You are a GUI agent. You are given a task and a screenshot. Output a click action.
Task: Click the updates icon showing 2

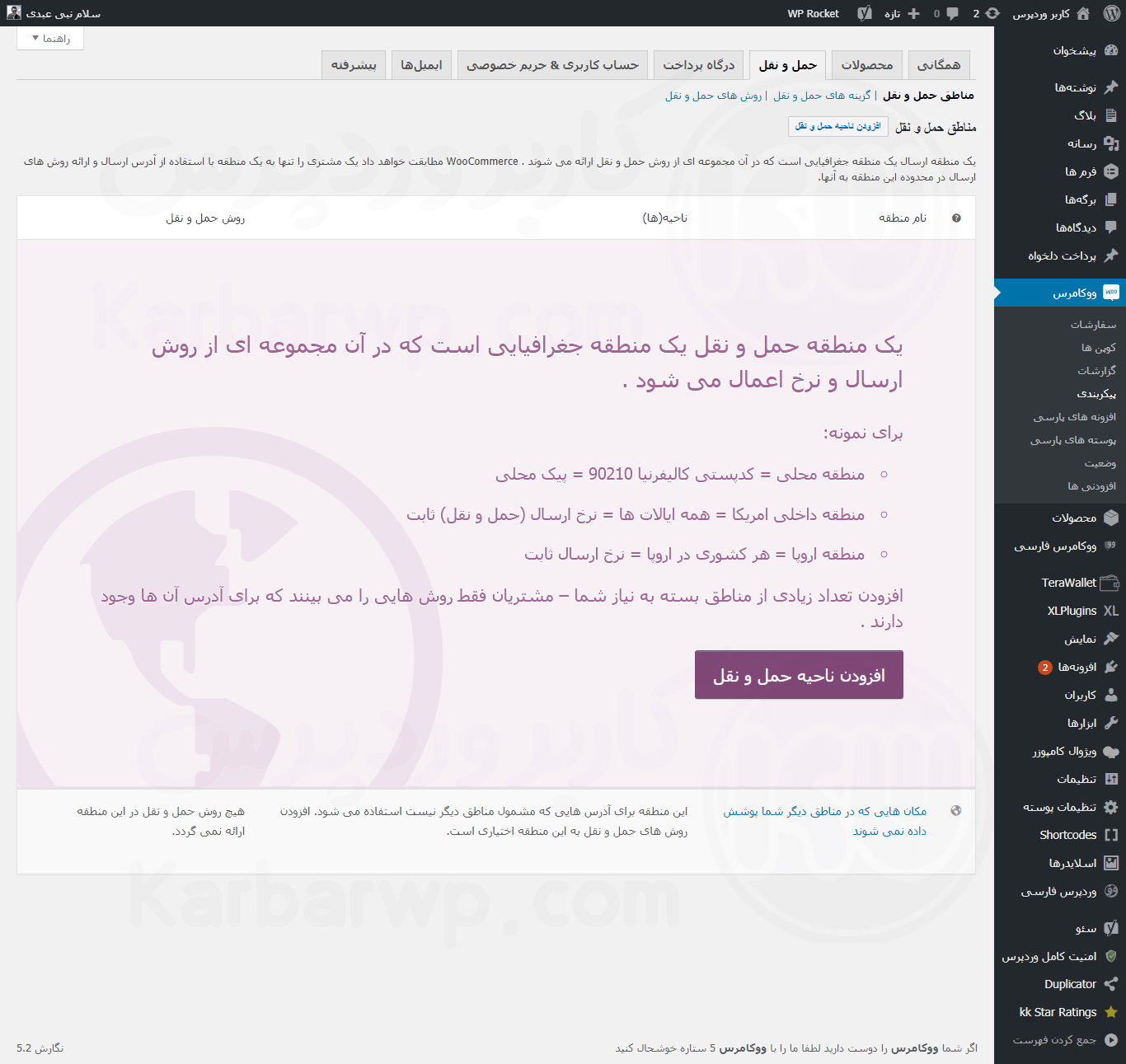[x=992, y=13]
